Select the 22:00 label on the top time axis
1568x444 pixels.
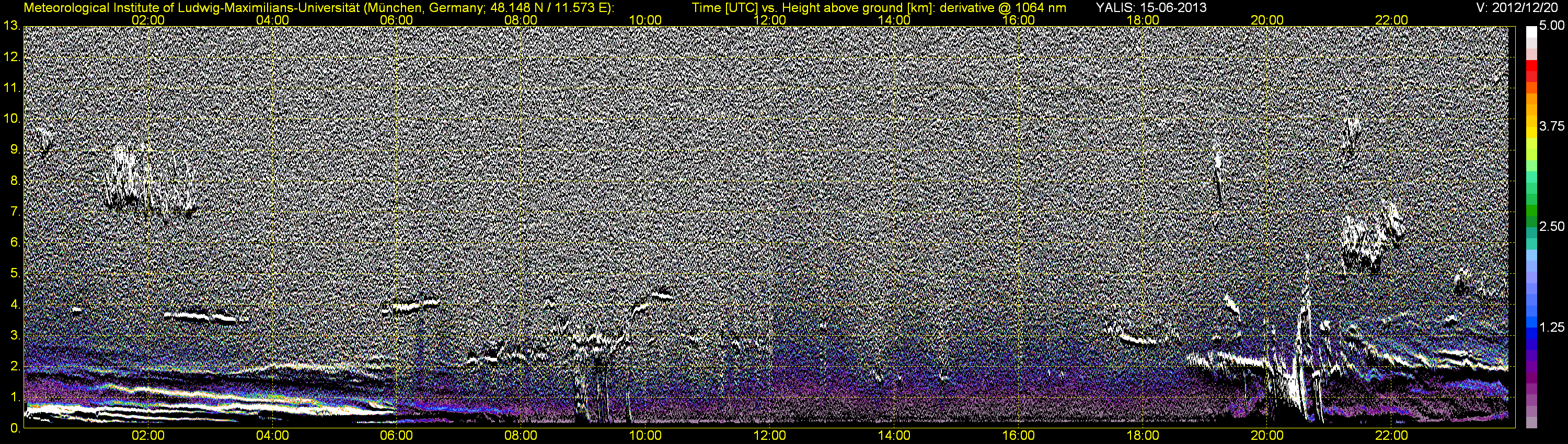[x=1392, y=20]
